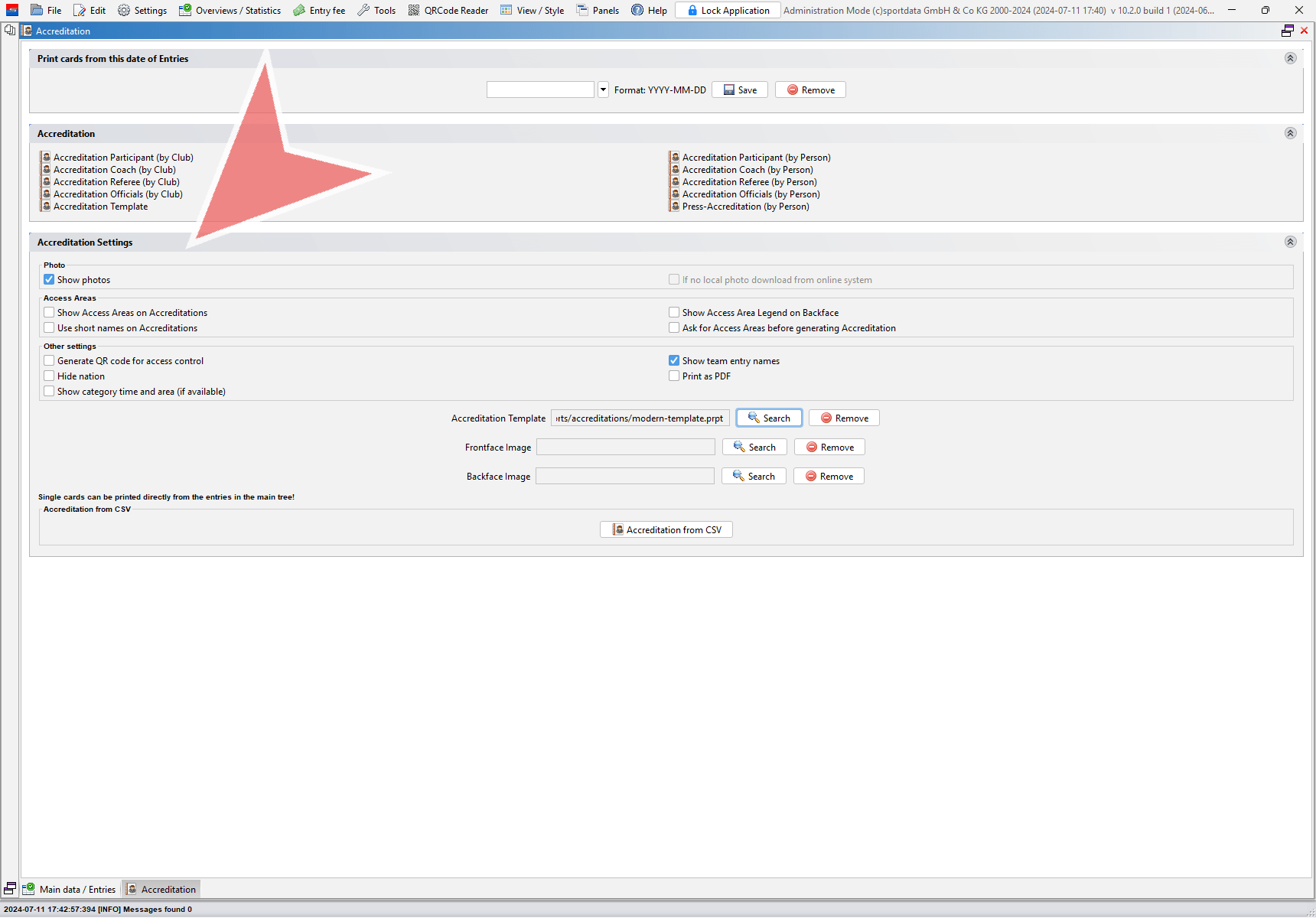Disable the Show photos checkbox
Viewport: 1316px width, 918px height.
[x=50, y=280]
